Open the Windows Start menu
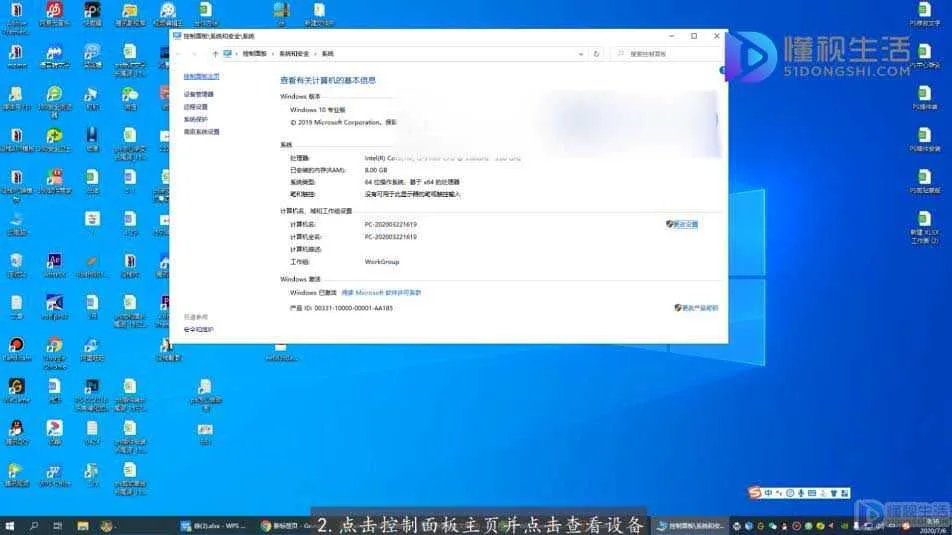 [10, 526]
